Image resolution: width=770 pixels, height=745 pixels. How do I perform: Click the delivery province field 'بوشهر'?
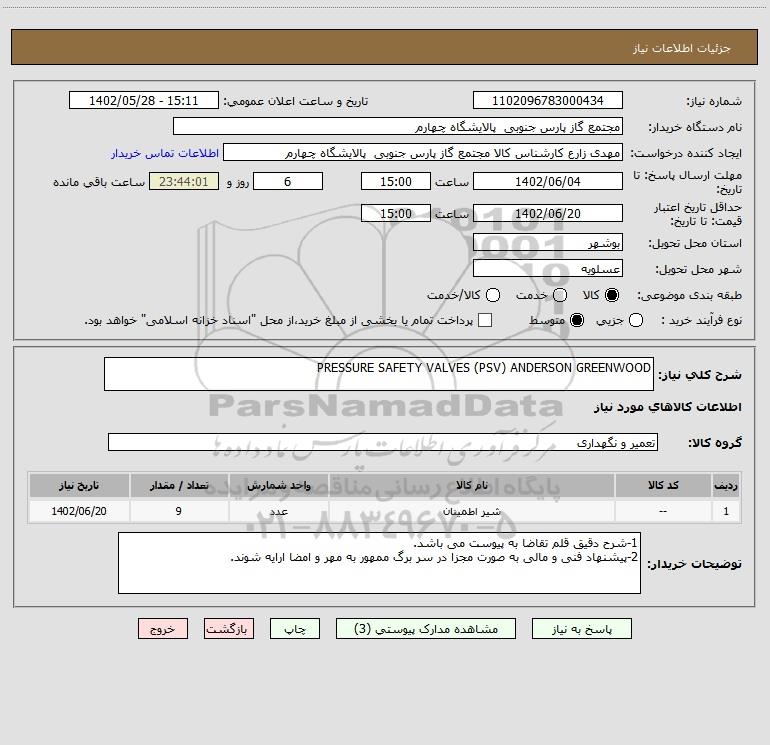(547, 243)
